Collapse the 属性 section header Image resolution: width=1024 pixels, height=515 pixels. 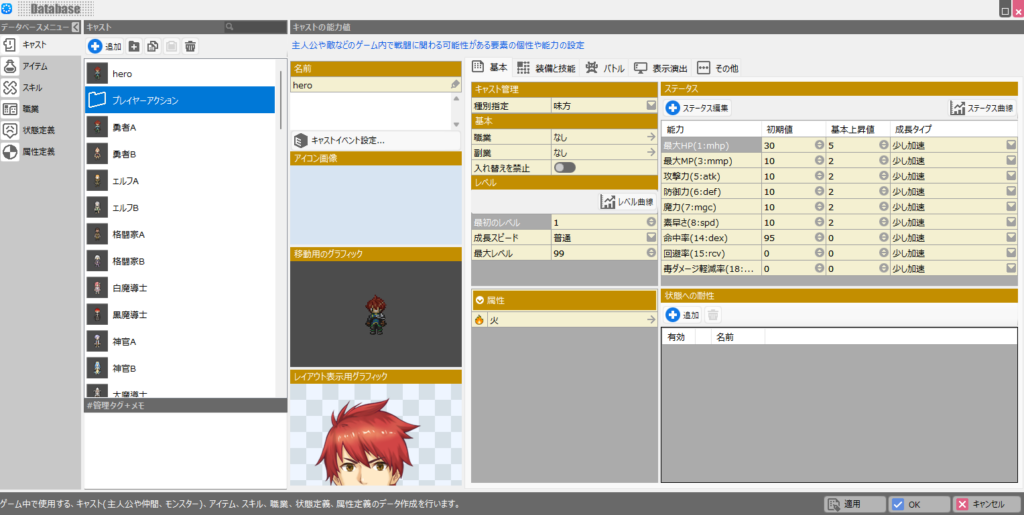click(481, 300)
